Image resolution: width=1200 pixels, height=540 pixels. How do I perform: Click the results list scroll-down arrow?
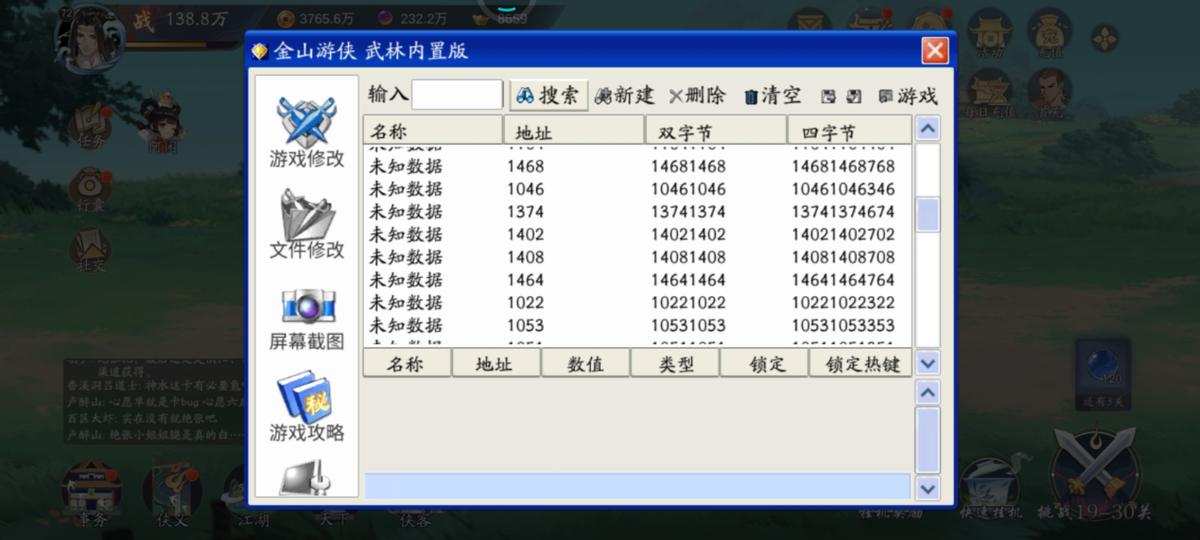tap(928, 362)
